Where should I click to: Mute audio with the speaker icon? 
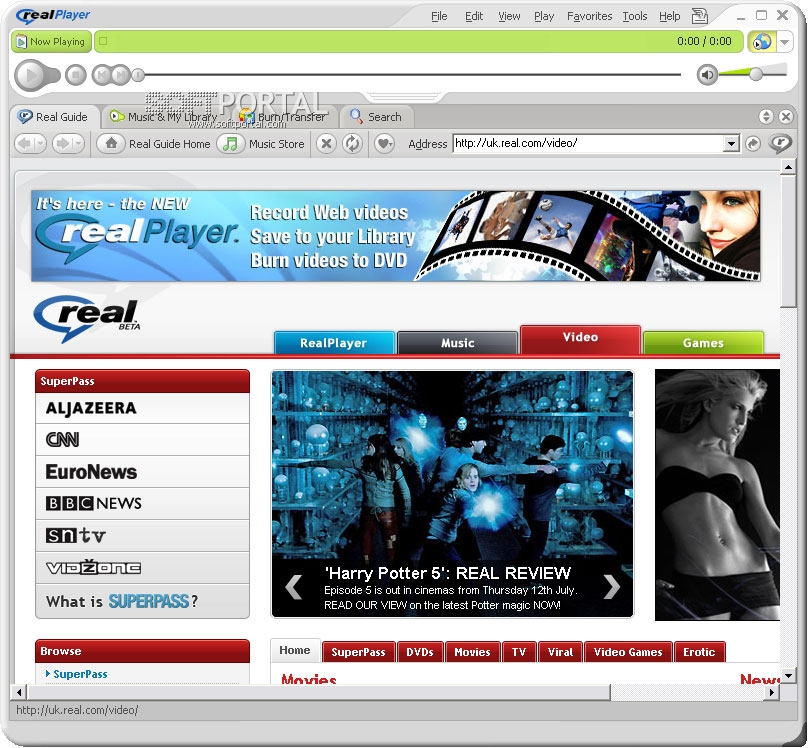point(707,75)
